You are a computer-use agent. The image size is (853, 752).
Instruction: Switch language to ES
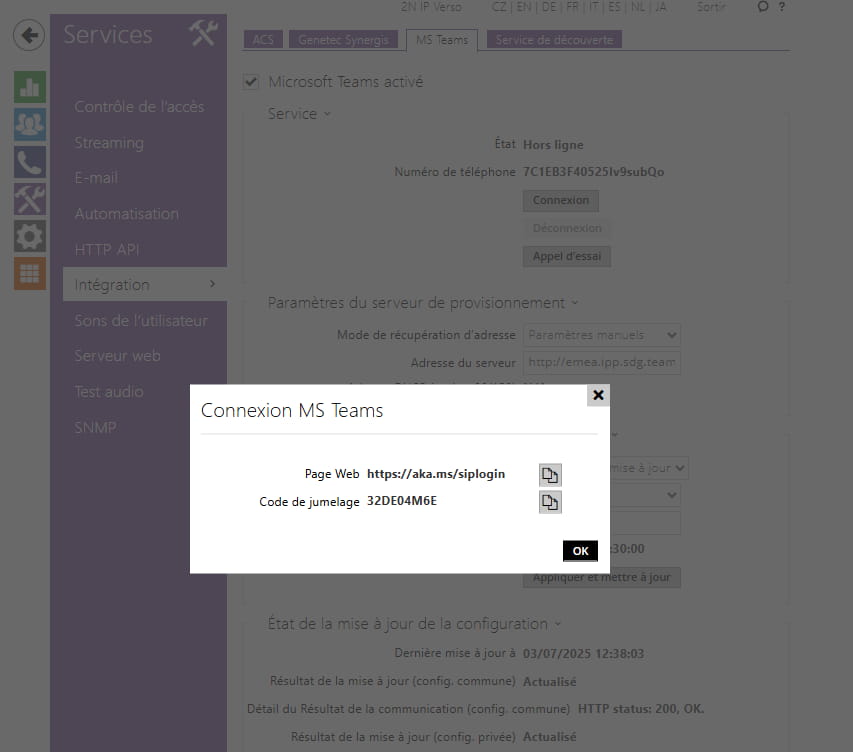pyautogui.click(x=614, y=7)
